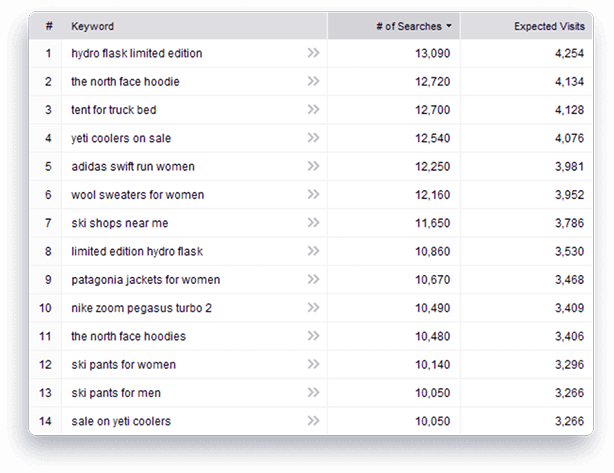Click expected visits value 4,128
Image resolution: width=614 pixels, height=473 pixels.
[569, 110]
